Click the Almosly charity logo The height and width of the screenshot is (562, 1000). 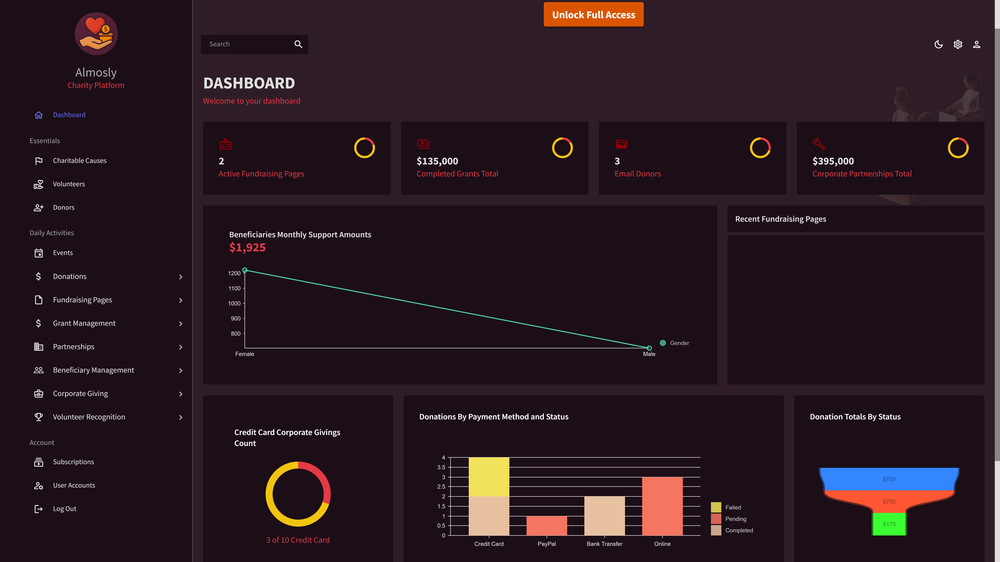(96, 34)
